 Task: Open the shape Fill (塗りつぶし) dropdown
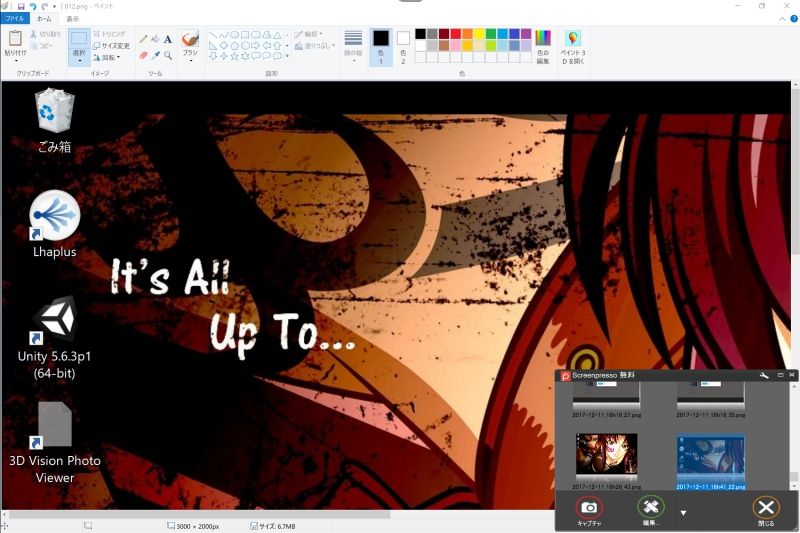click(315, 46)
